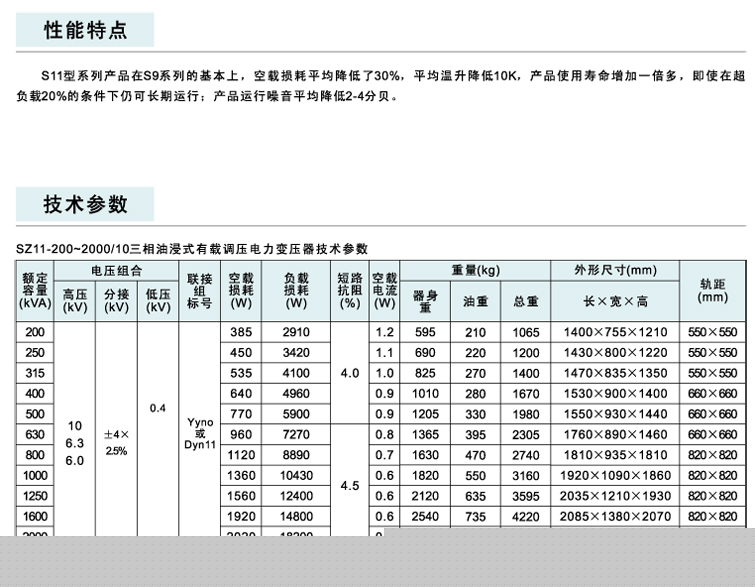Click the 性能特点 section heading
This screenshot has height=587, width=755.
[86, 29]
